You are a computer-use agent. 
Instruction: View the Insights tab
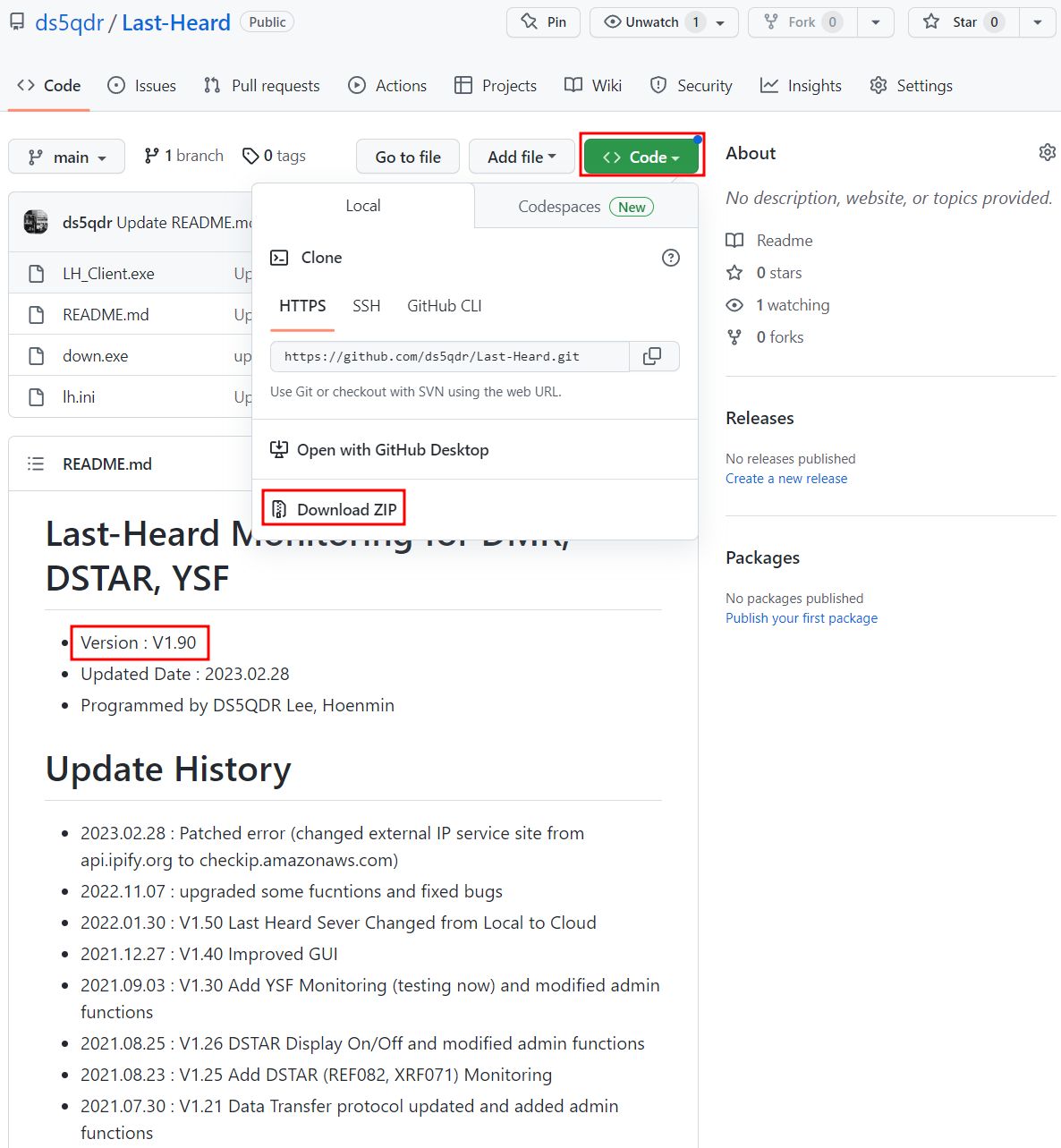(801, 86)
